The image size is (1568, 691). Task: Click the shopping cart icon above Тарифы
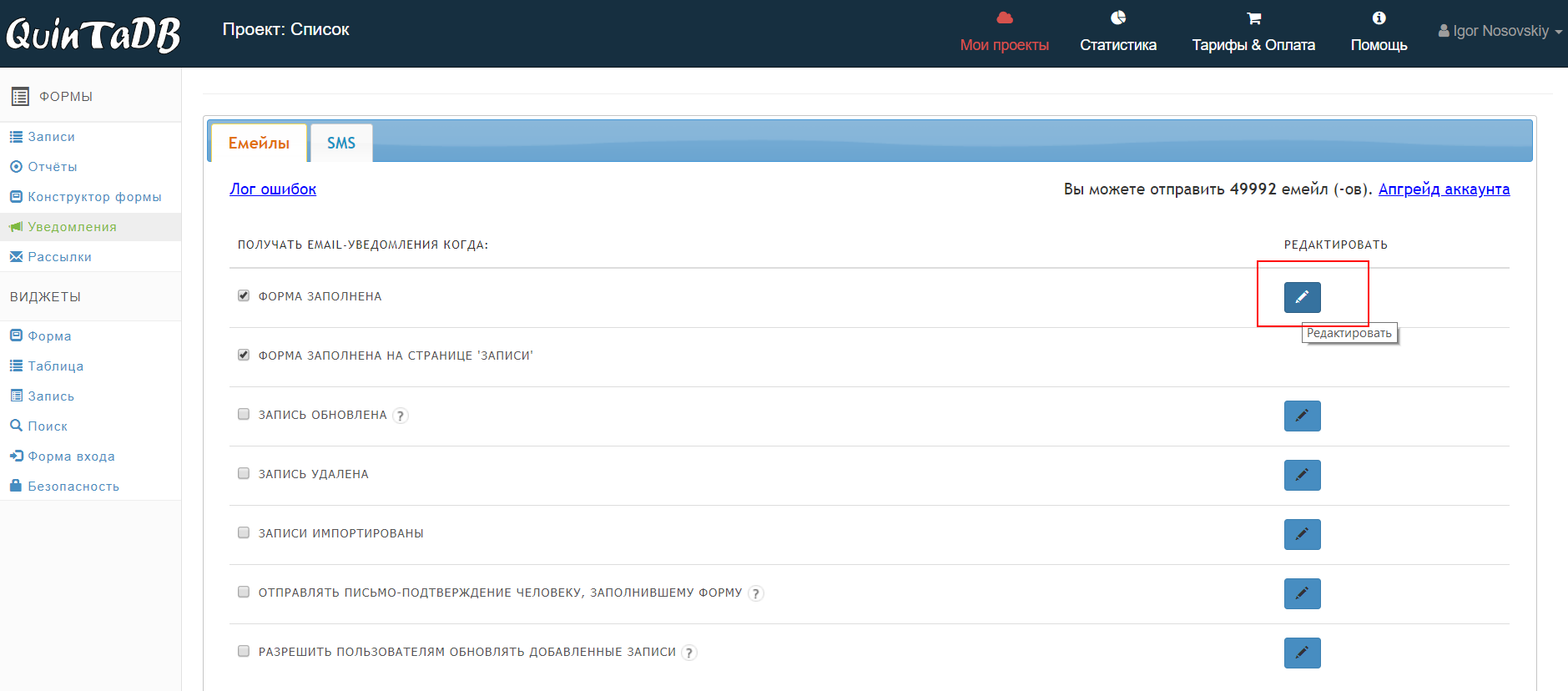tap(1253, 18)
